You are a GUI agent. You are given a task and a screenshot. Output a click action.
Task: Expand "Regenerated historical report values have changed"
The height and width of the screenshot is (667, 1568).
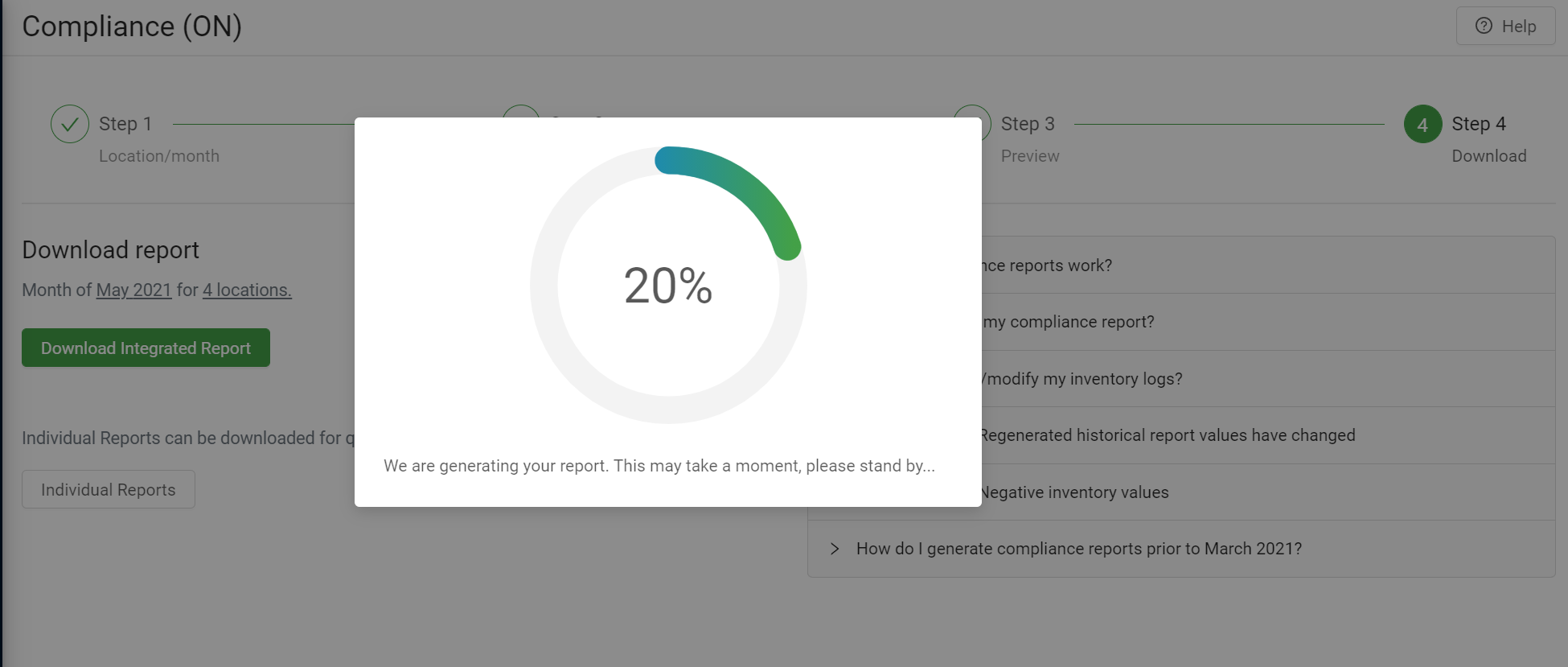click(1167, 435)
